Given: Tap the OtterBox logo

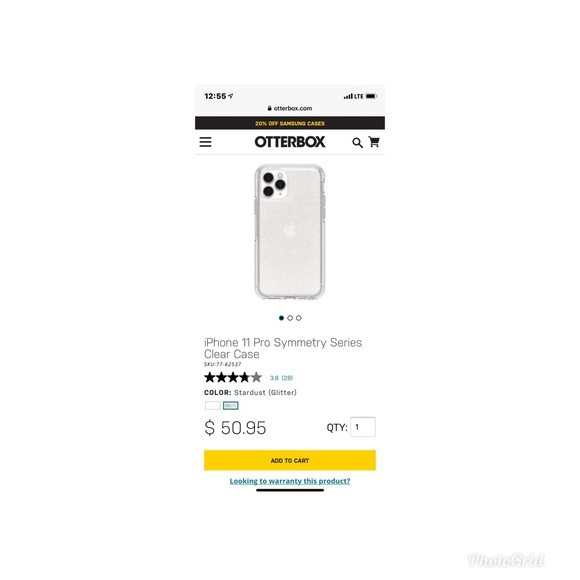Looking at the screenshot, I should point(290,142).
